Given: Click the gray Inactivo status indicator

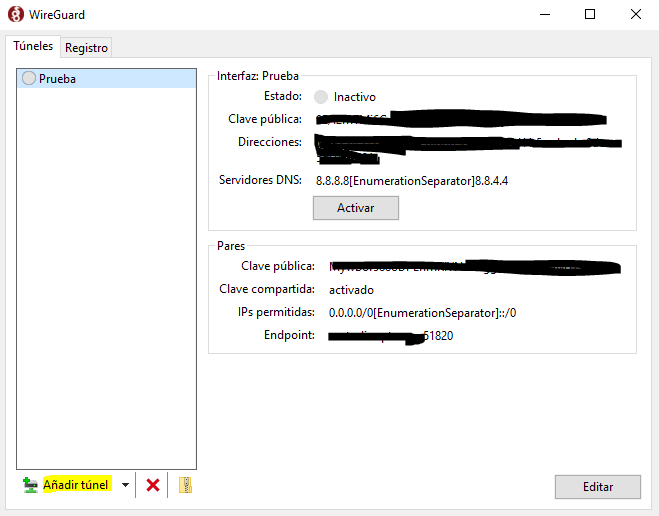Looking at the screenshot, I should click(x=320, y=97).
